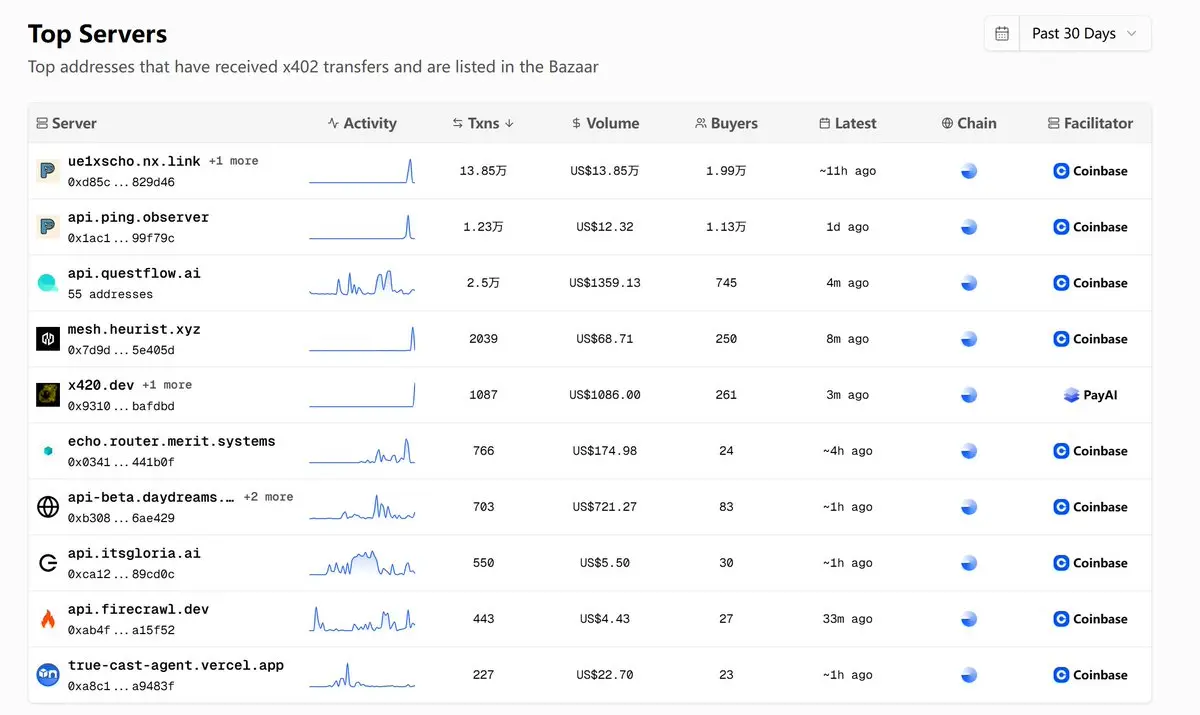Expand '+1 more' next to ue1xscho.nx.link
Viewport: 1200px width, 715px height.
pyautogui.click(x=233, y=161)
